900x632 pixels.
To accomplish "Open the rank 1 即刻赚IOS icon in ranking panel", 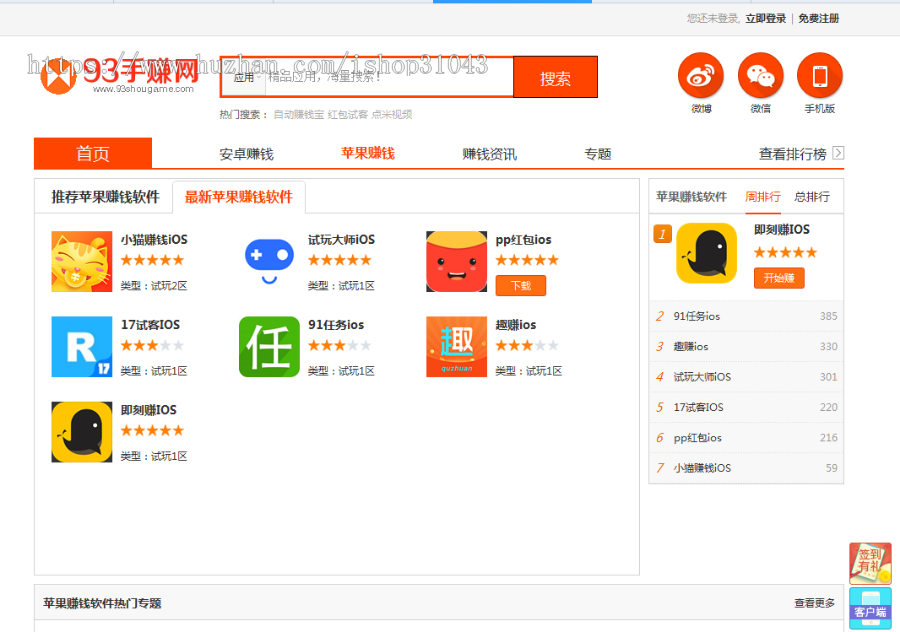I will 707,253.
